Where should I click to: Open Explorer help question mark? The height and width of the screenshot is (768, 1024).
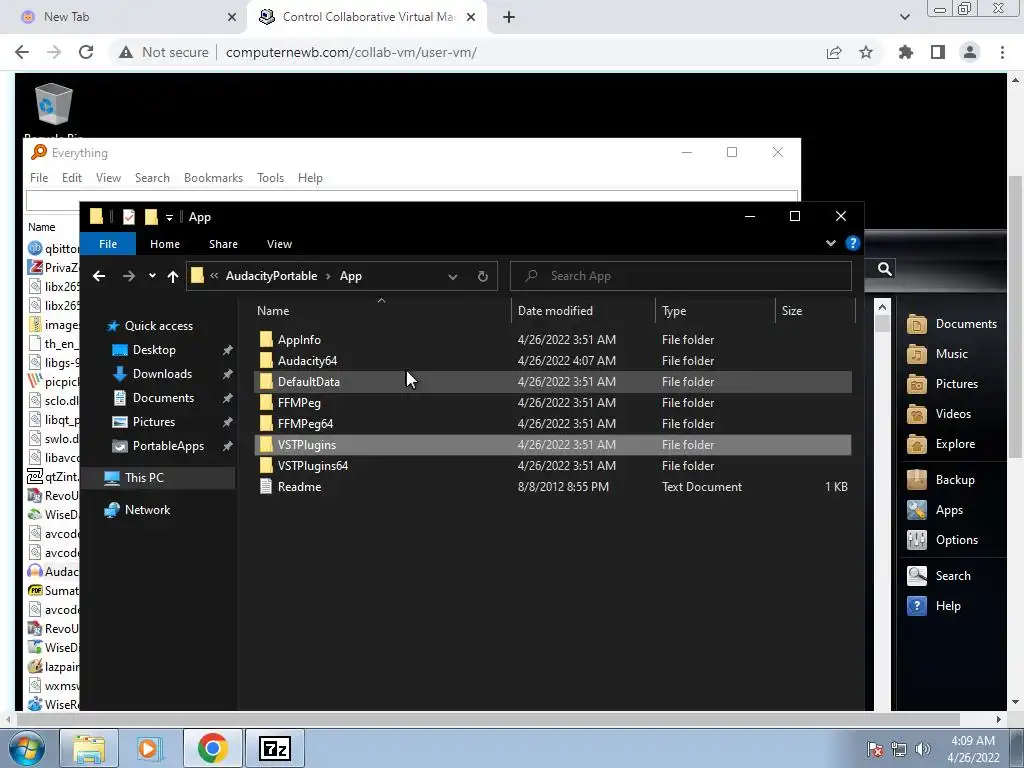click(852, 244)
